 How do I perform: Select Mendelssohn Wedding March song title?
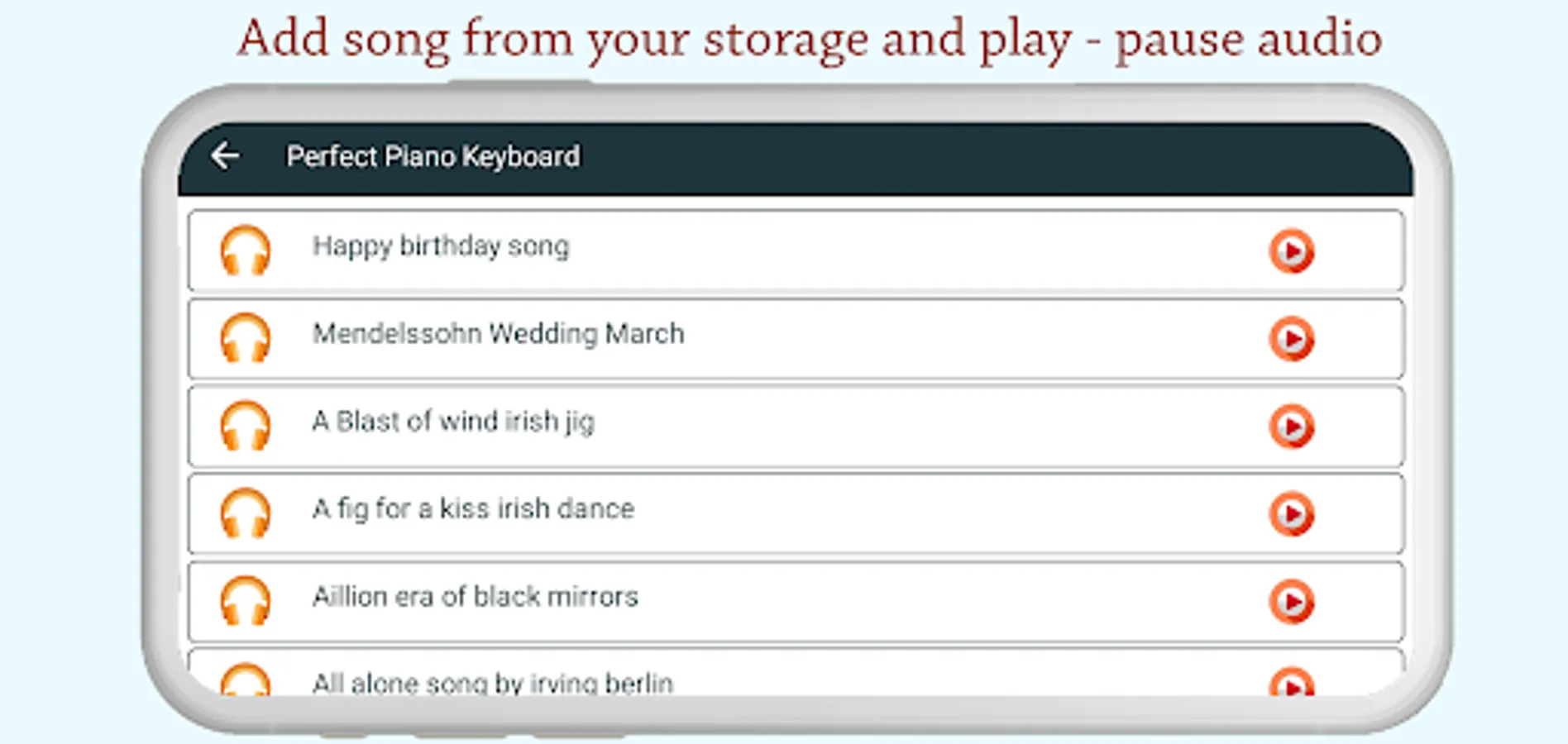point(498,334)
